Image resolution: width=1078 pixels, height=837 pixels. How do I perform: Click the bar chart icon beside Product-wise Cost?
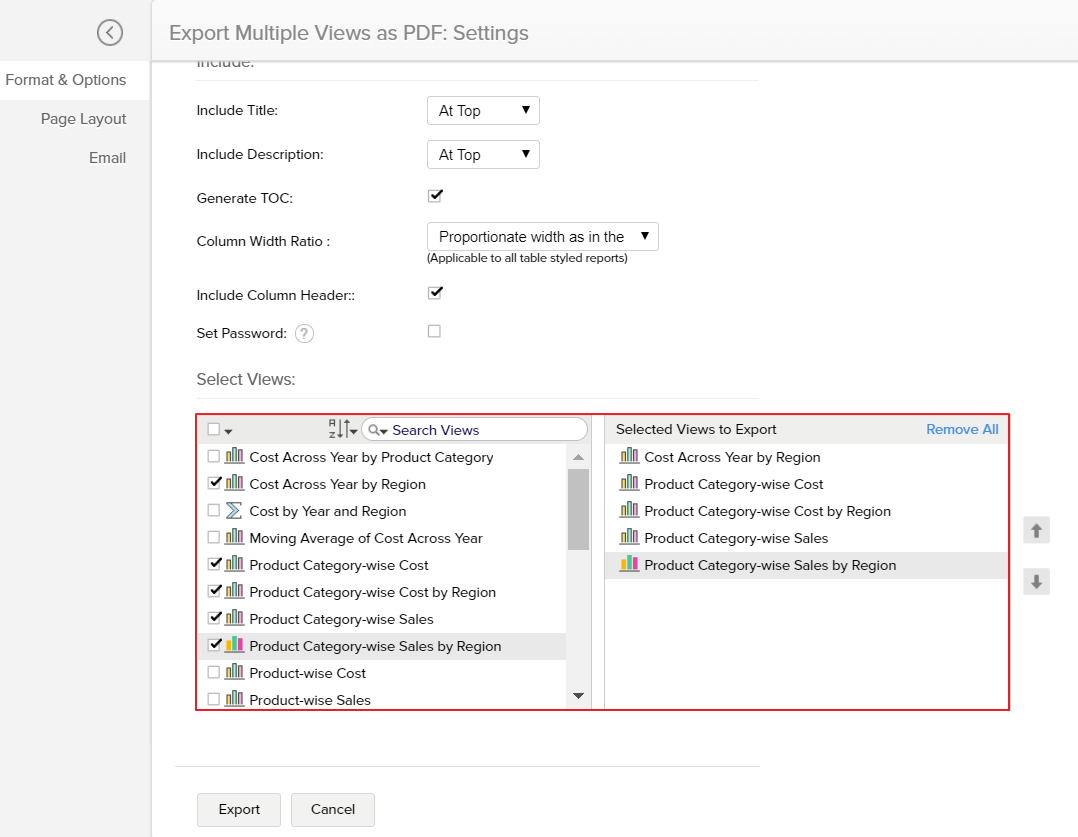(x=234, y=672)
